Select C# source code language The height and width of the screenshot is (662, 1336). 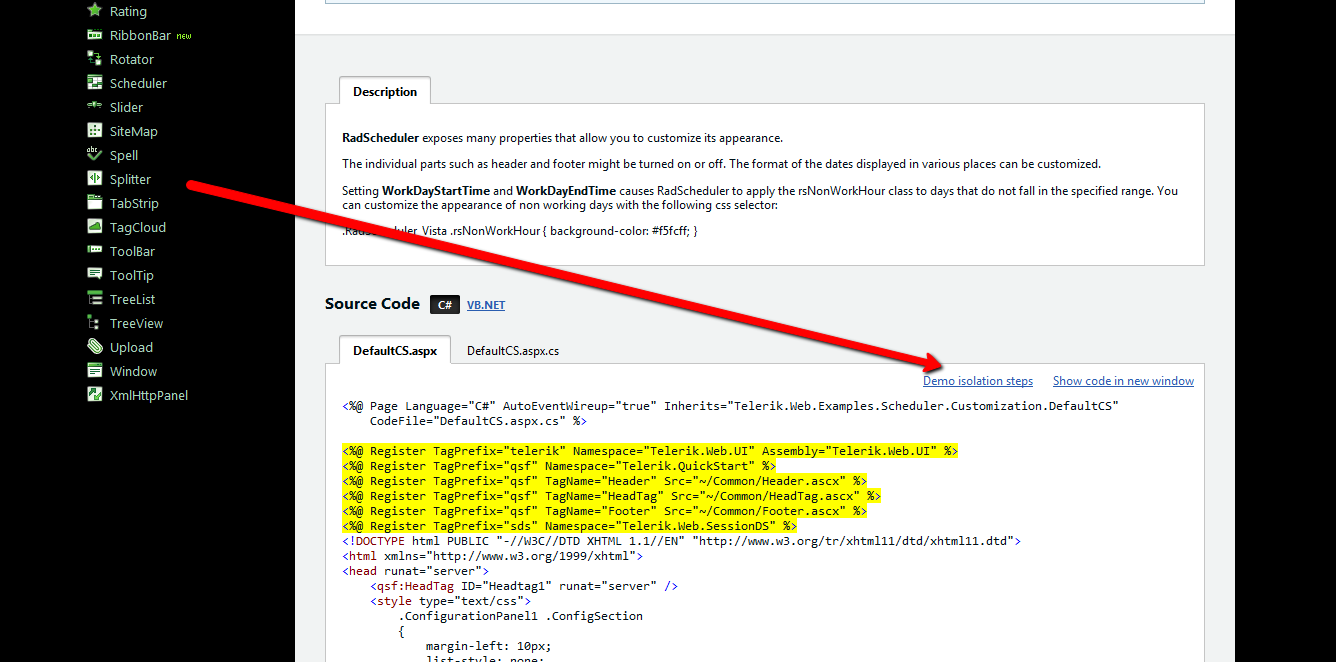click(x=445, y=305)
